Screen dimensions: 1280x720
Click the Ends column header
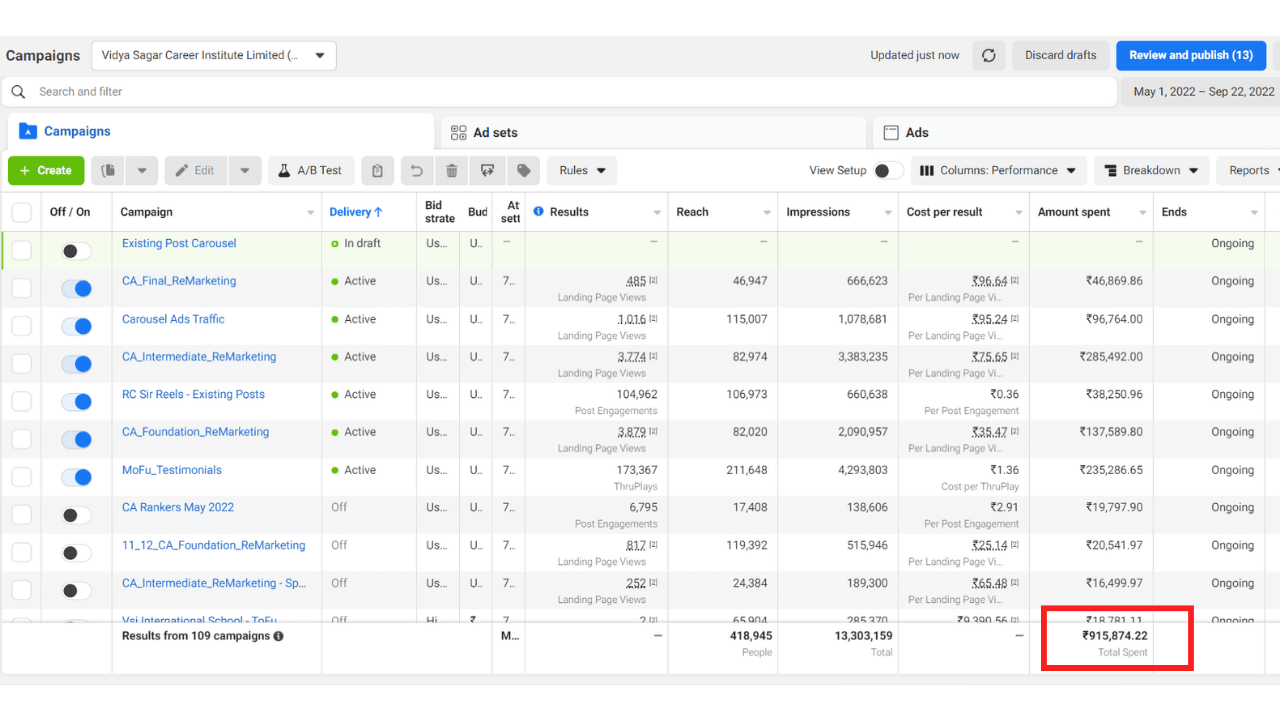[x=1174, y=212]
